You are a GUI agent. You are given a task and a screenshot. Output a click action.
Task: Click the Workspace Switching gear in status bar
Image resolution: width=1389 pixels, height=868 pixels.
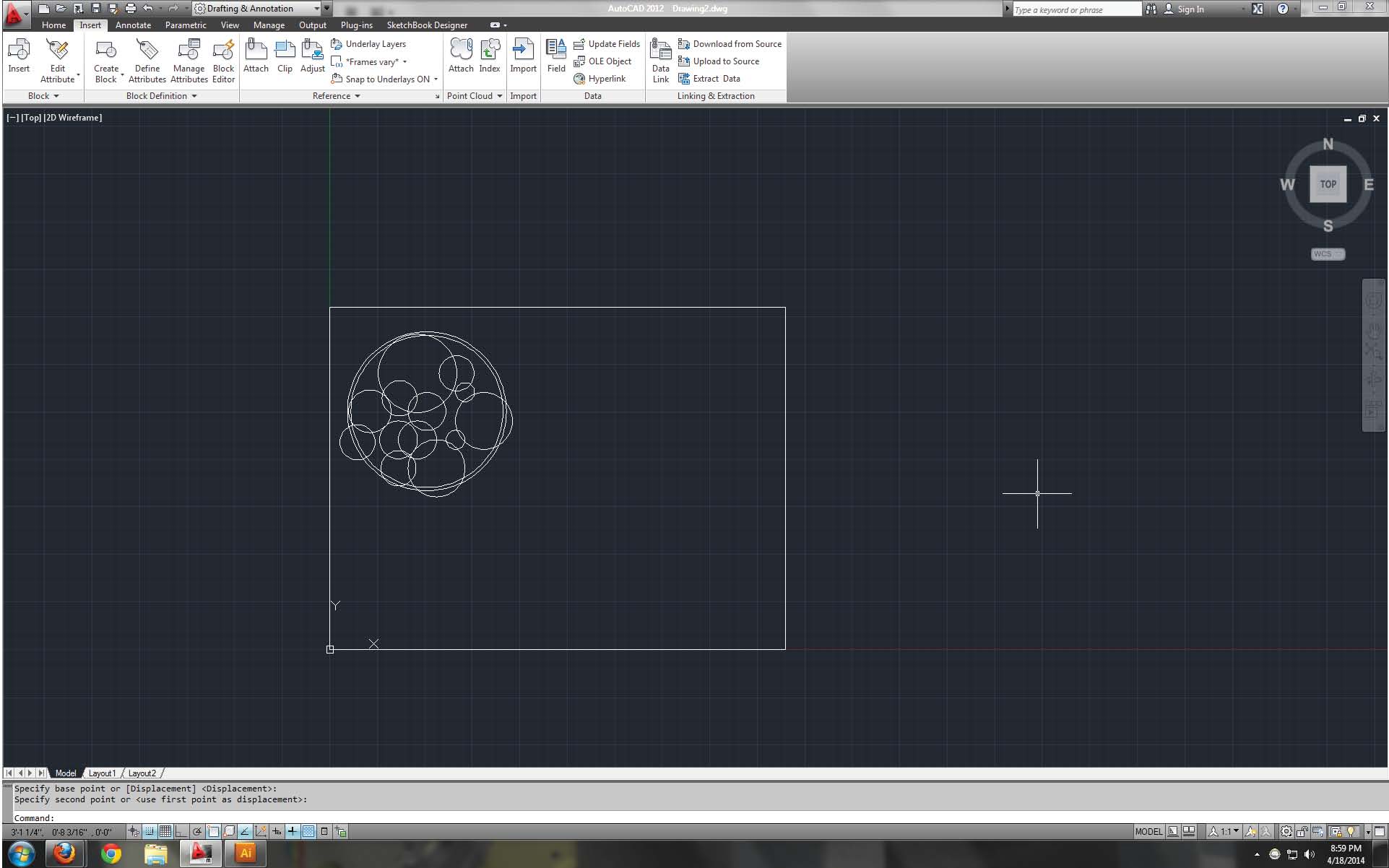(1286, 831)
